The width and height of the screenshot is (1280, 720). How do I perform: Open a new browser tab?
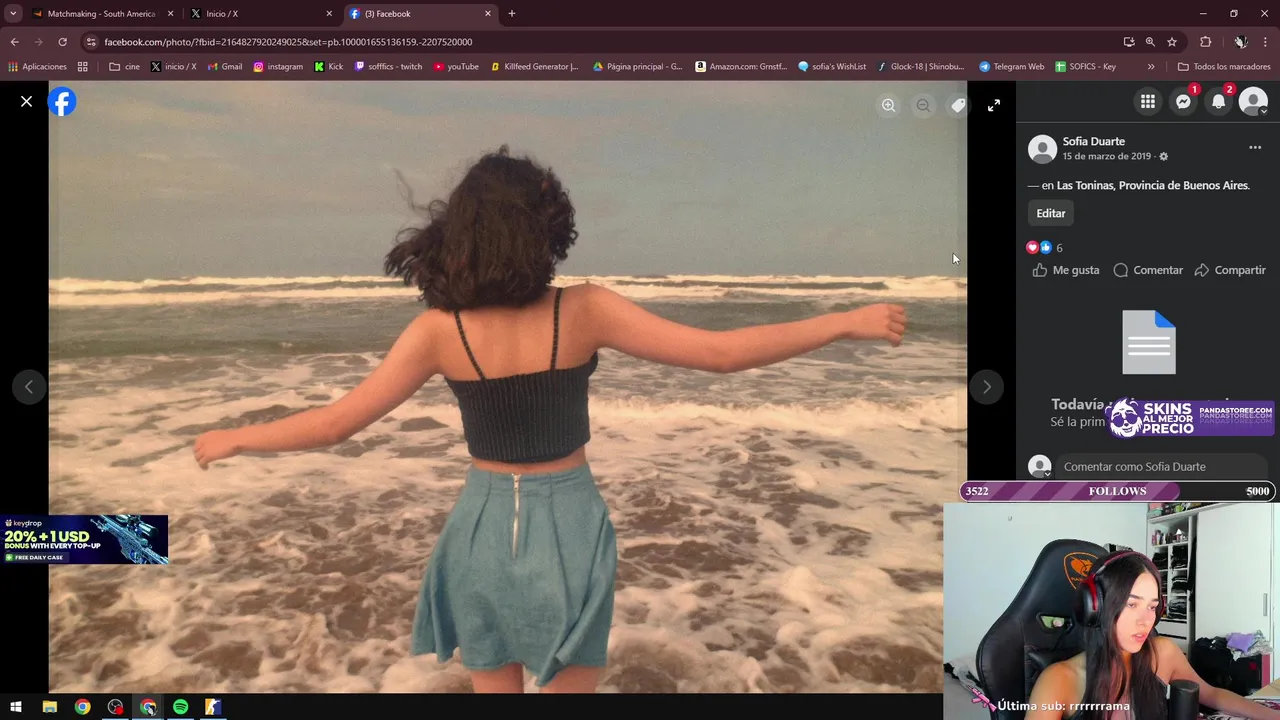coord(512,14)
